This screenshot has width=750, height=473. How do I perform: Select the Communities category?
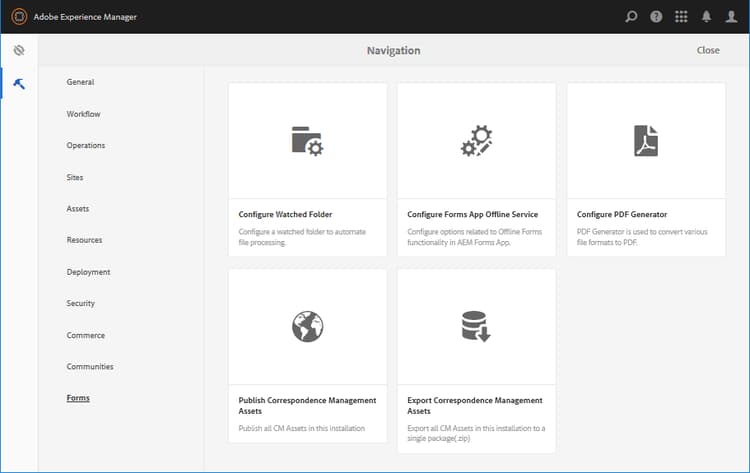(x=90, y=366)
